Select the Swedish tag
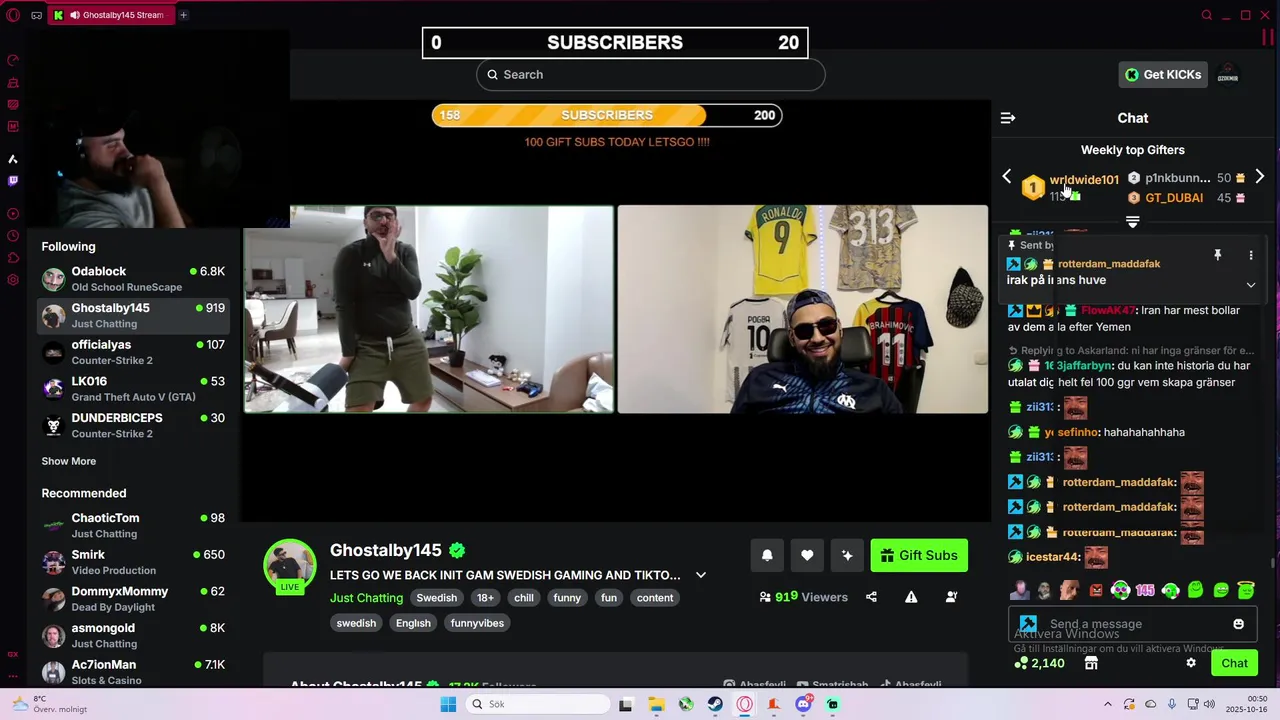This screenshot has height=720, width=1280. click(x=436, y=598)
